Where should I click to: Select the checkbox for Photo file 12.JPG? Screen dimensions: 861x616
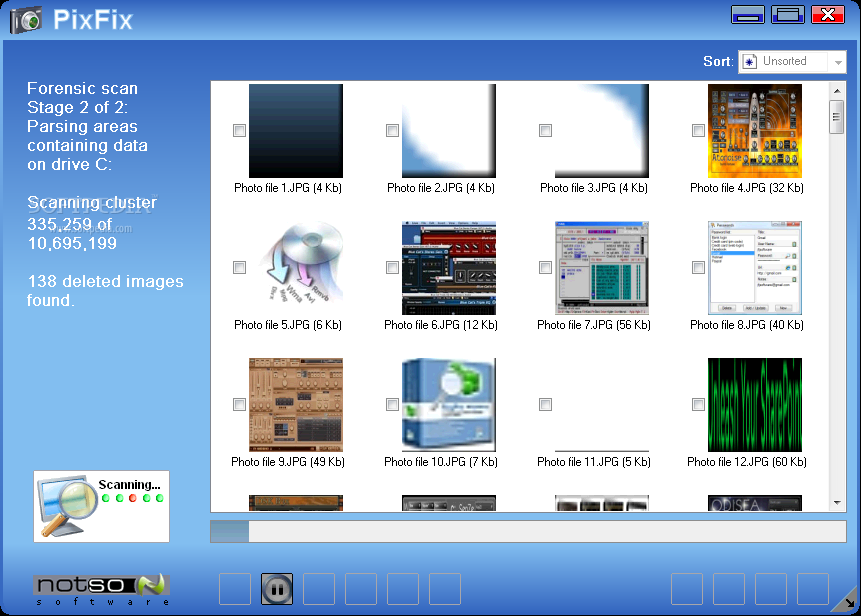(x=698, y=405)
